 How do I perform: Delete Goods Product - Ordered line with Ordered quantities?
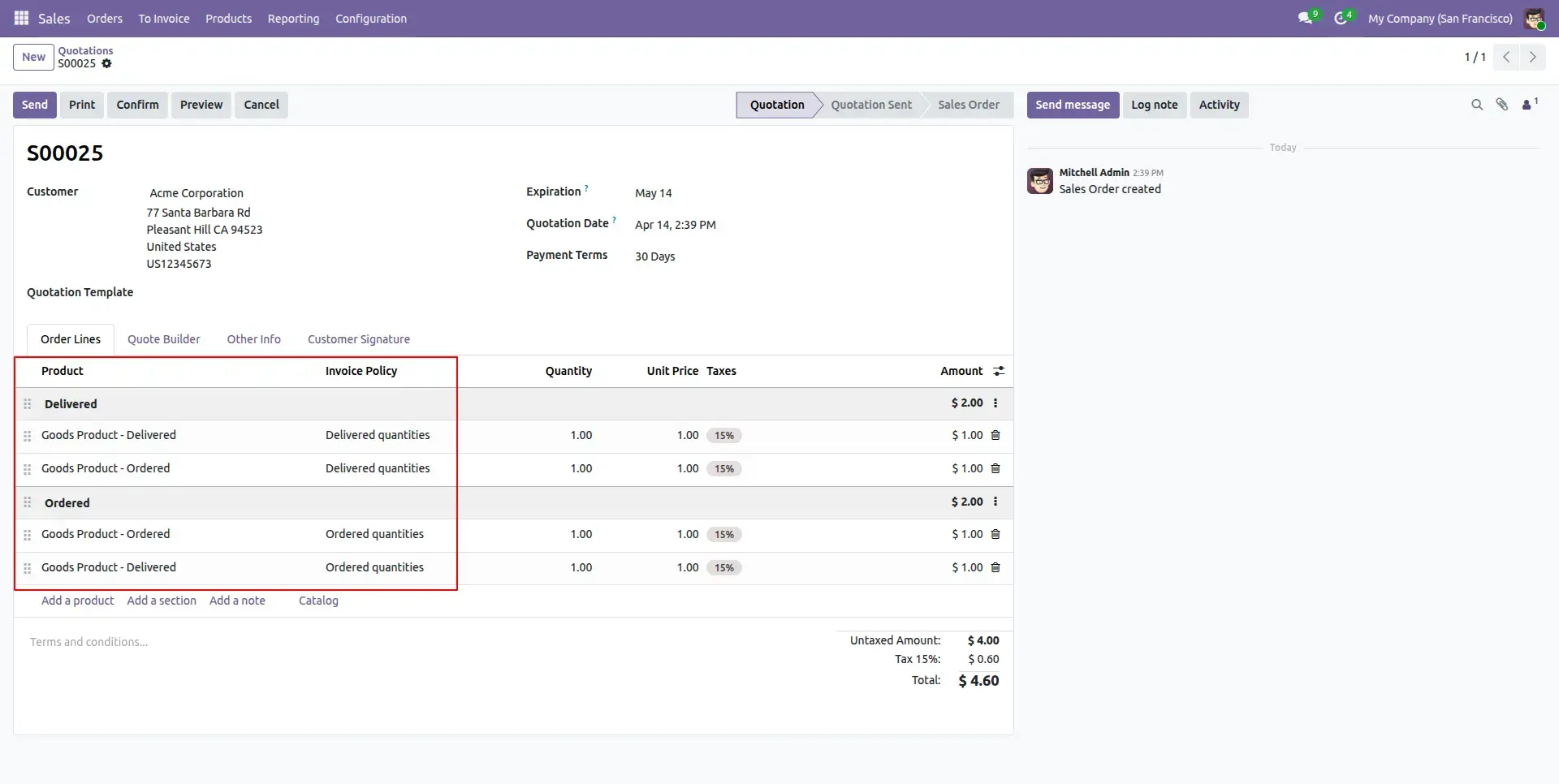point(995,534)
